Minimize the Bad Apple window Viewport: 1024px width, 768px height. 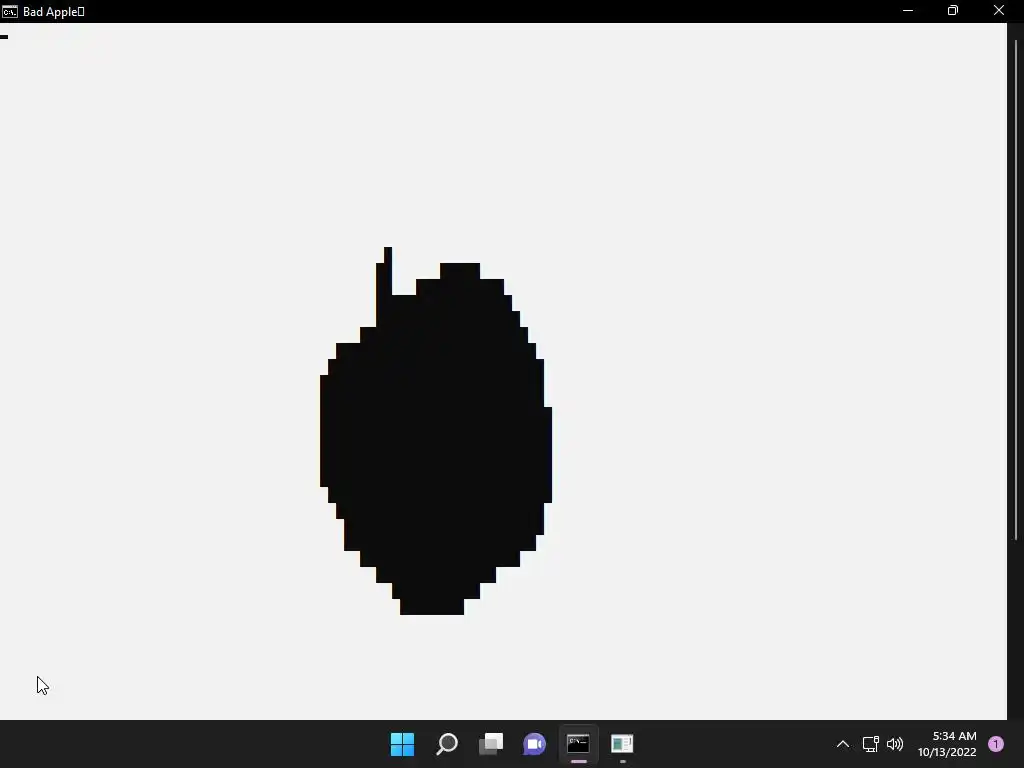(908, 10)
